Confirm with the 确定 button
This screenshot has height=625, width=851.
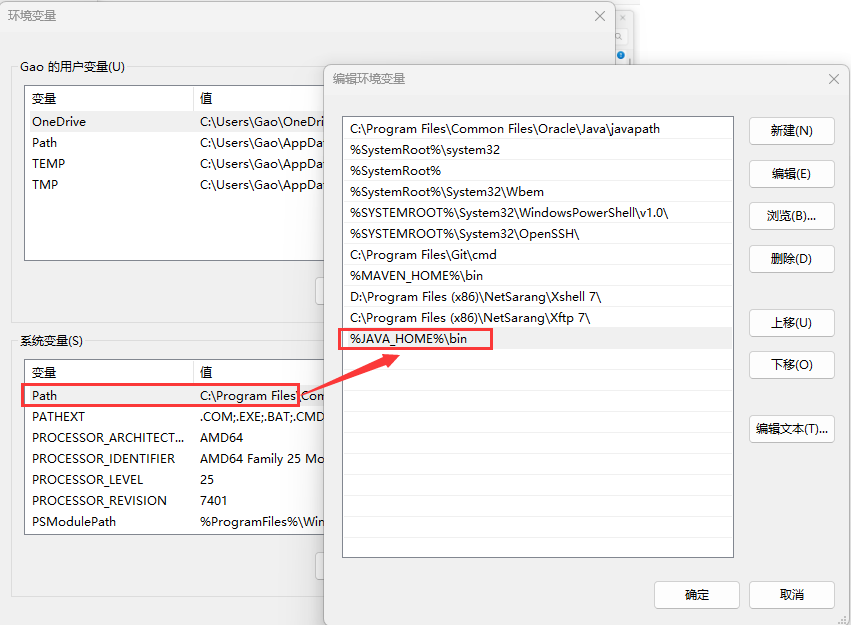click(697, 594)
